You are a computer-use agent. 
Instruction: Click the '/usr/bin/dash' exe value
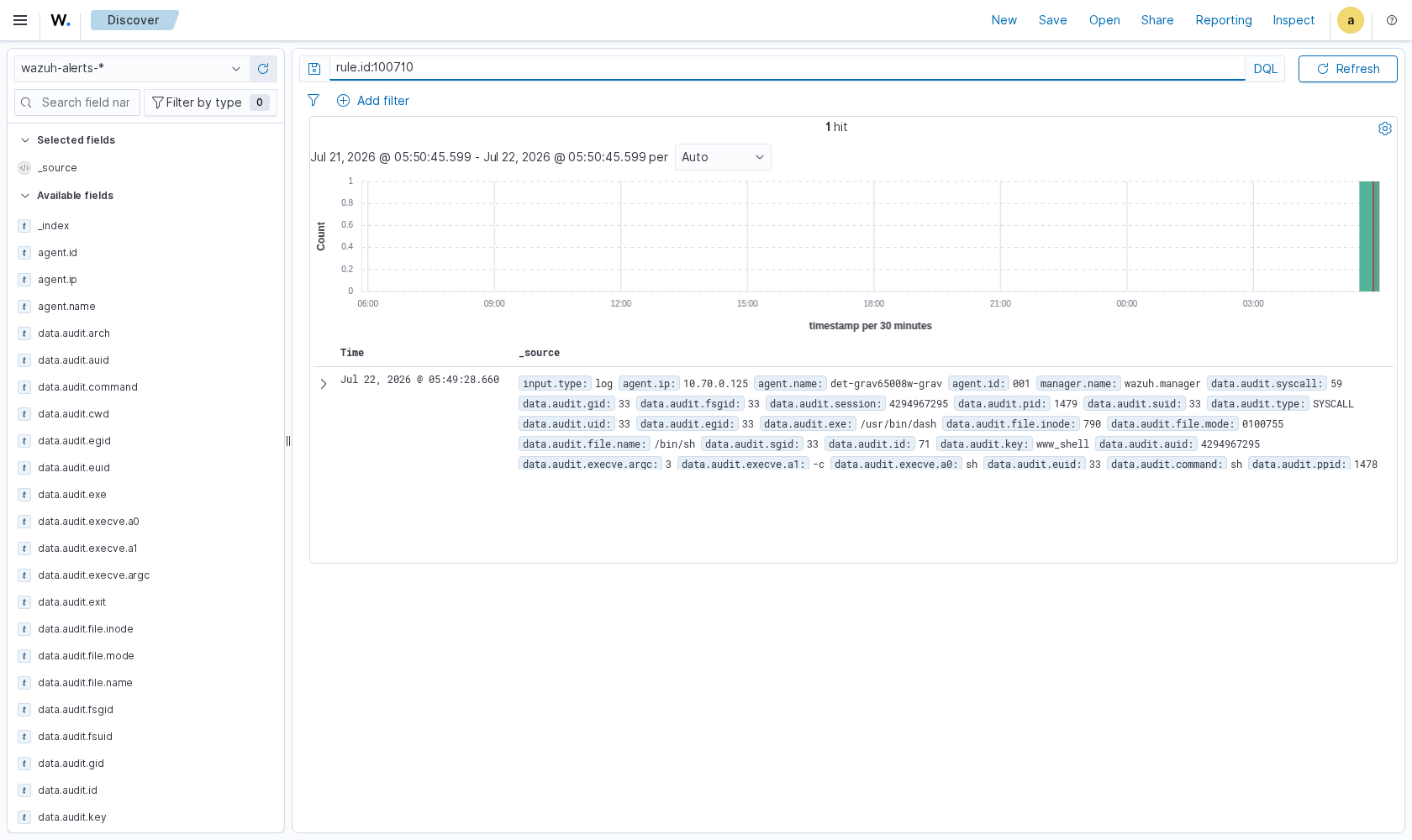click(x=898, y=424)
